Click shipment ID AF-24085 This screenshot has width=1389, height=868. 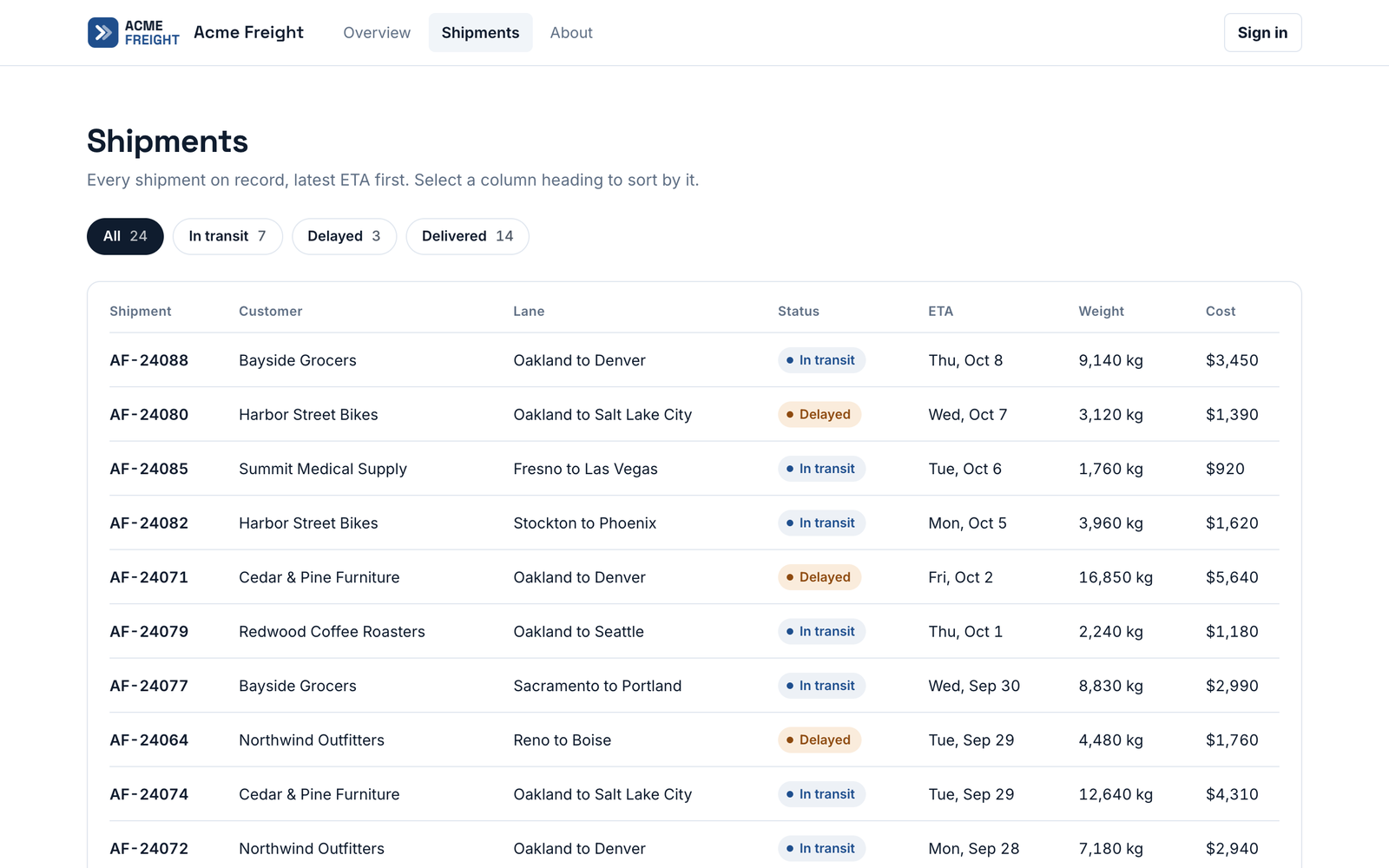click(148, 469)
